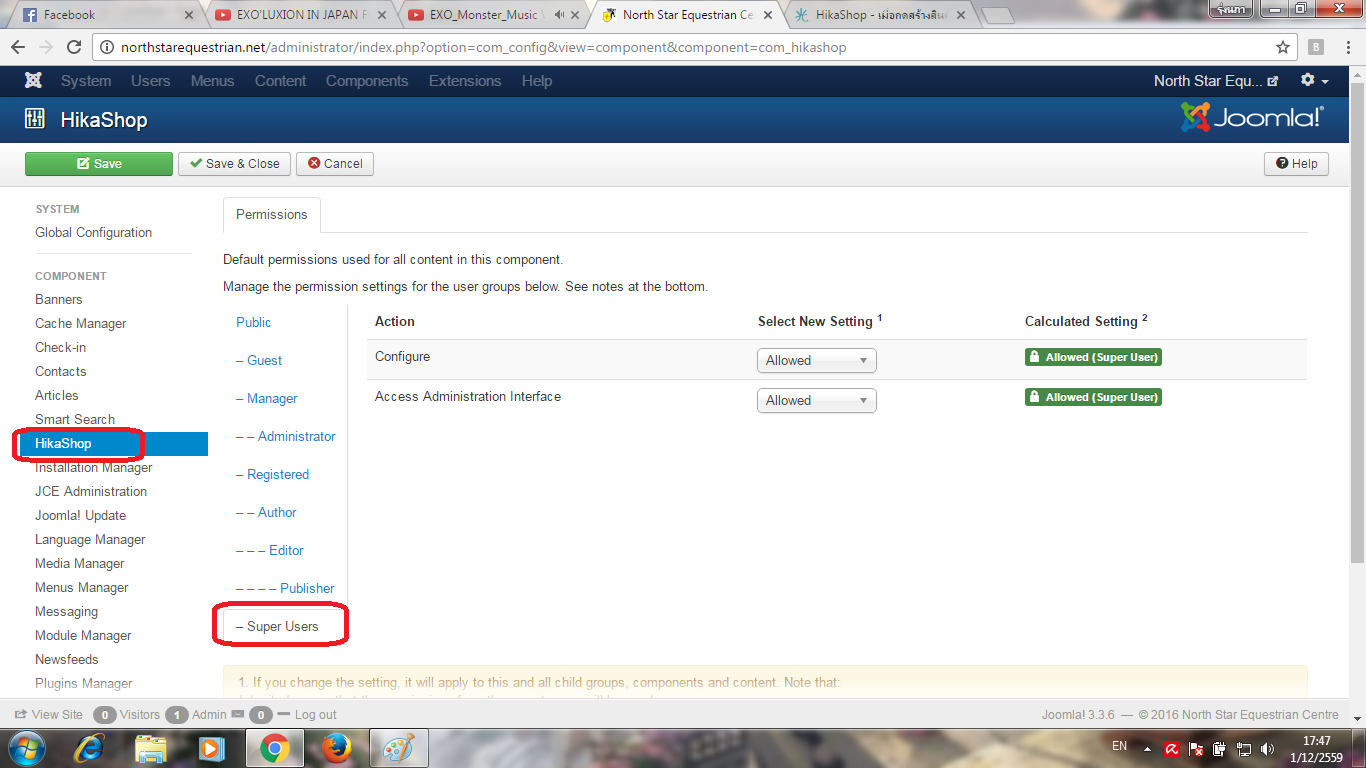This screenshot has height=768, width=1366.
Task: Open the Extensions menu
Action: (x=465, y=81)
